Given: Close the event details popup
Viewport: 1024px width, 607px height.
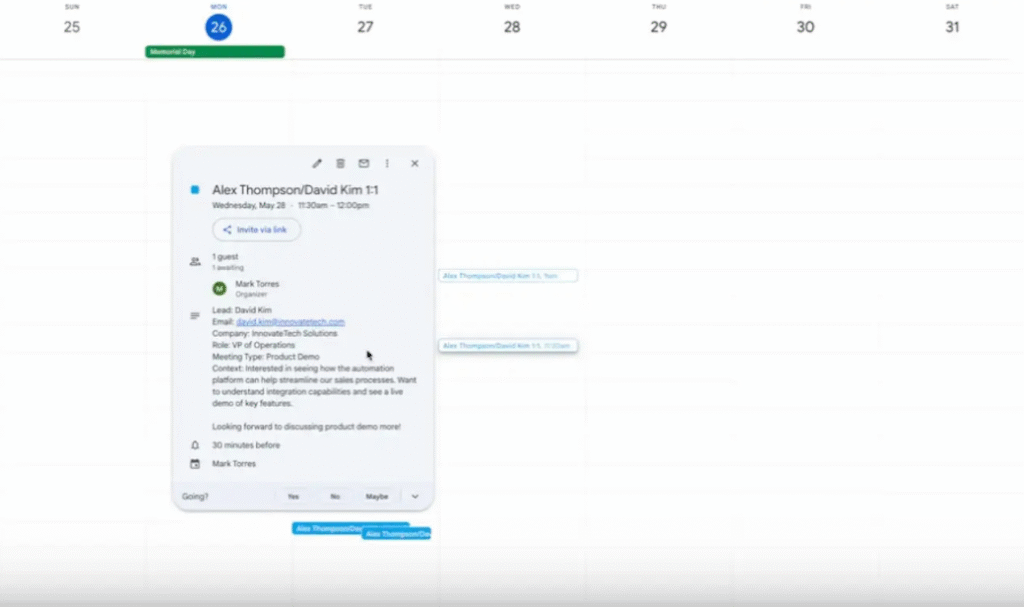Looking at the screenshot, I should (x=415, y=163).
